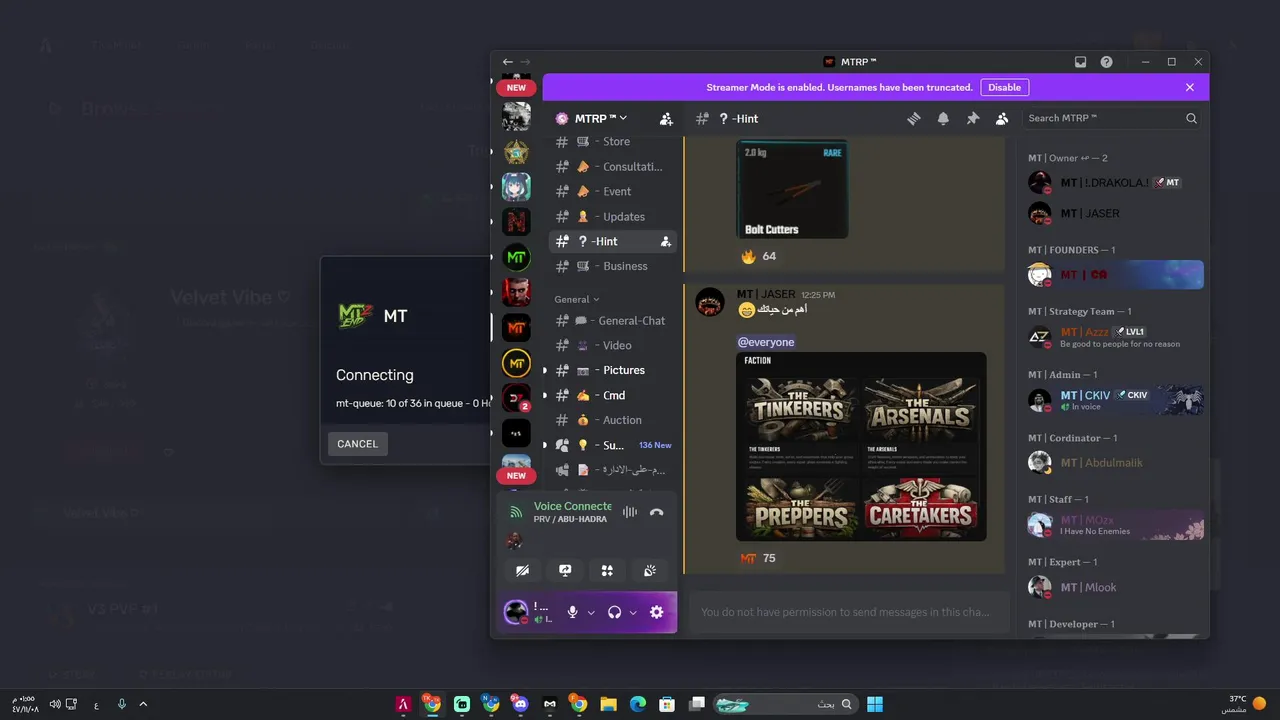Expand the arrow next to Pictures channel

(x=545, y=370)
